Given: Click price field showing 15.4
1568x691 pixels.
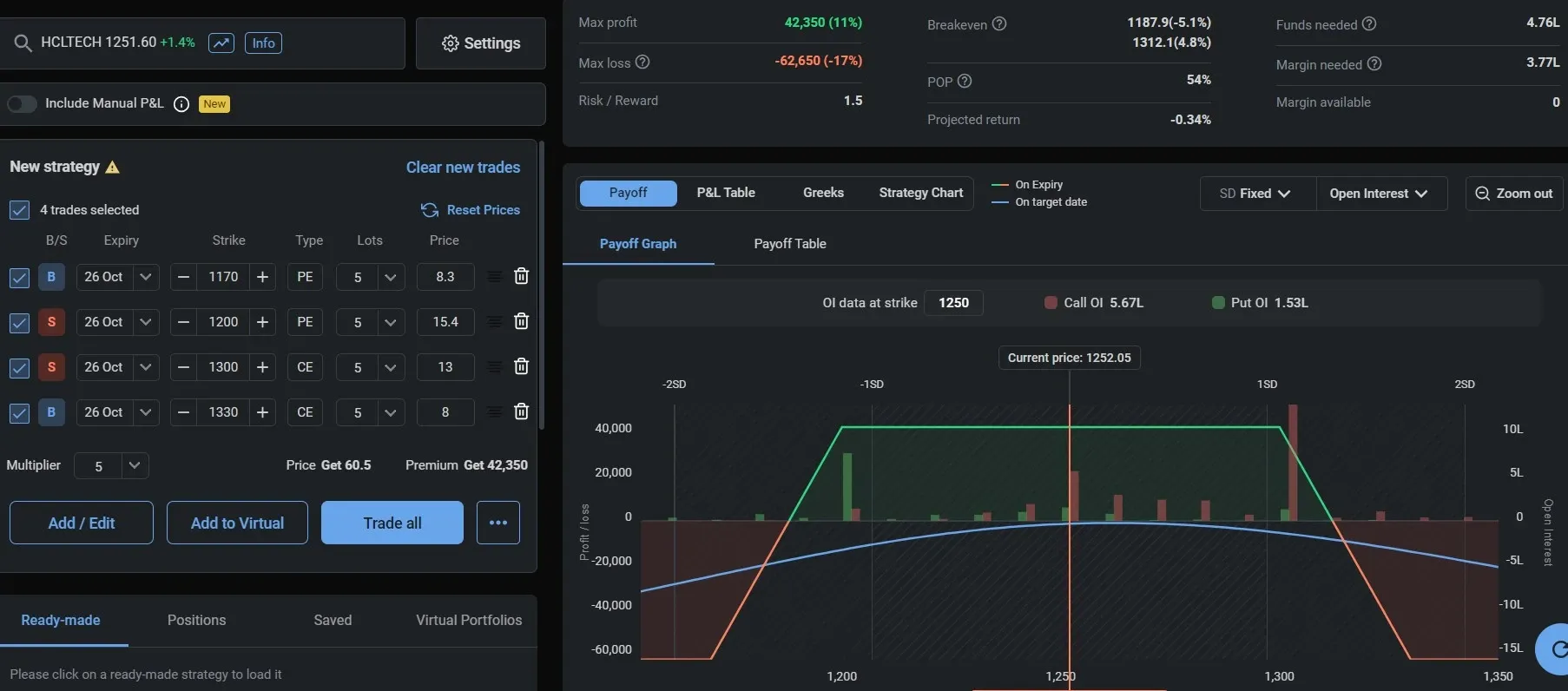Looking at the screenshot, I should 445,322.
